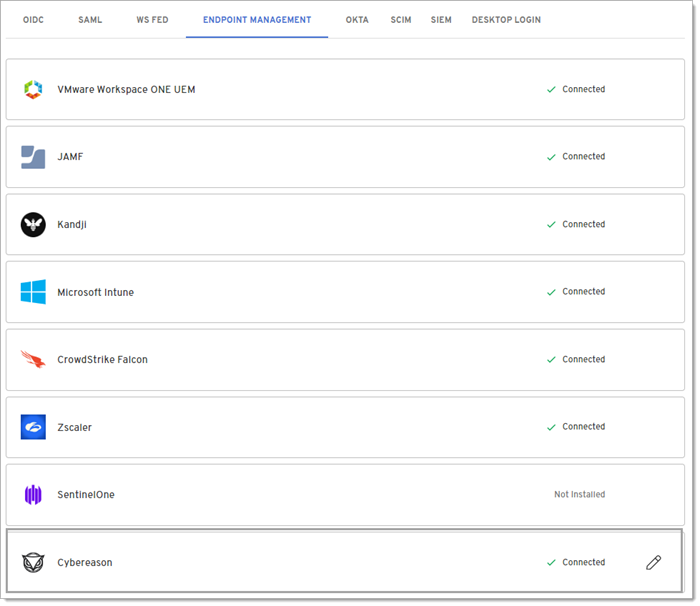Click the VMware Workspace ONE UEM name
This screenshot has height=606, width=700.
point(126,89)
